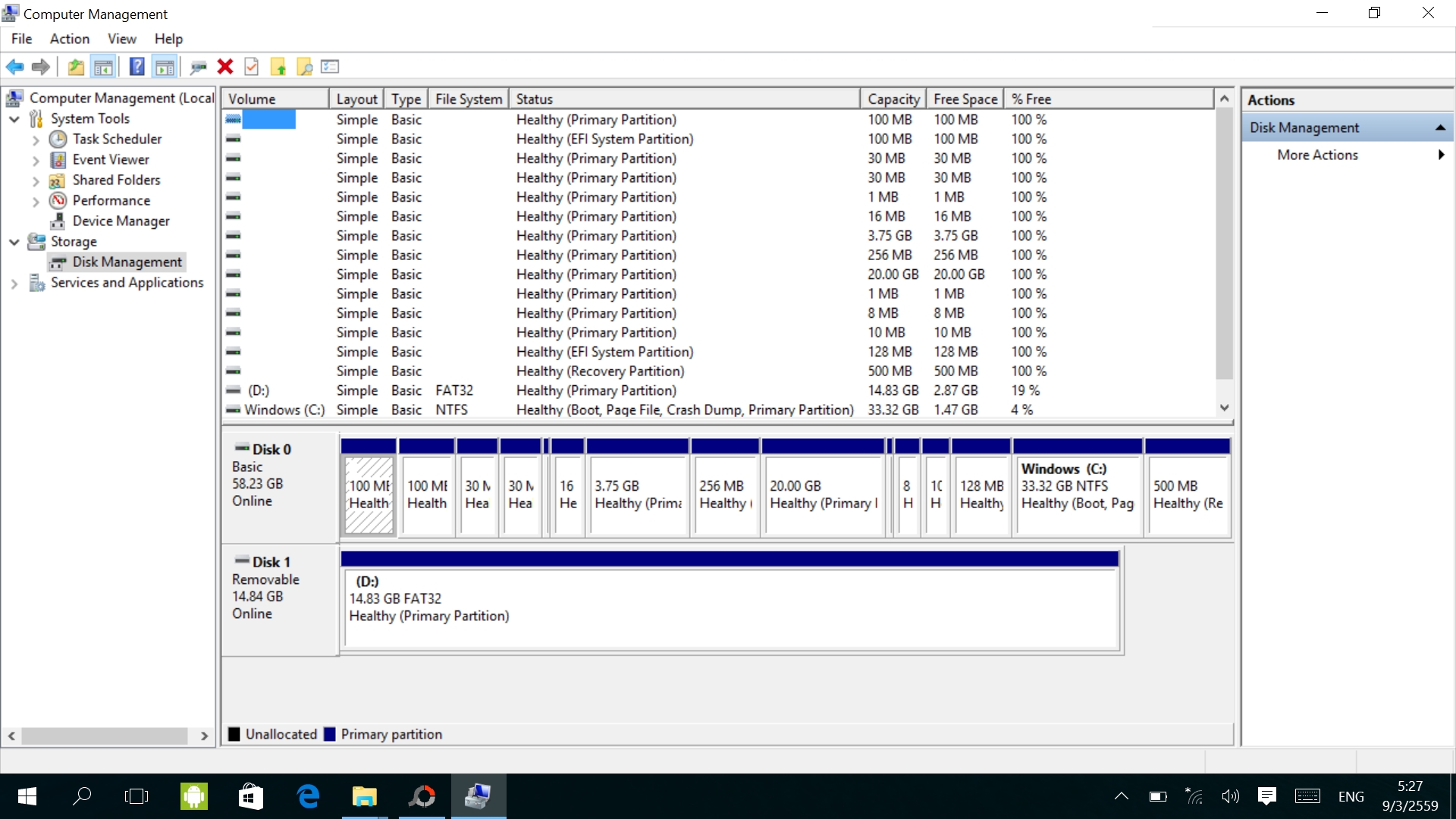Expand Services and Applications node
This screenshot has height=819, width=1456.
[14, 284]
